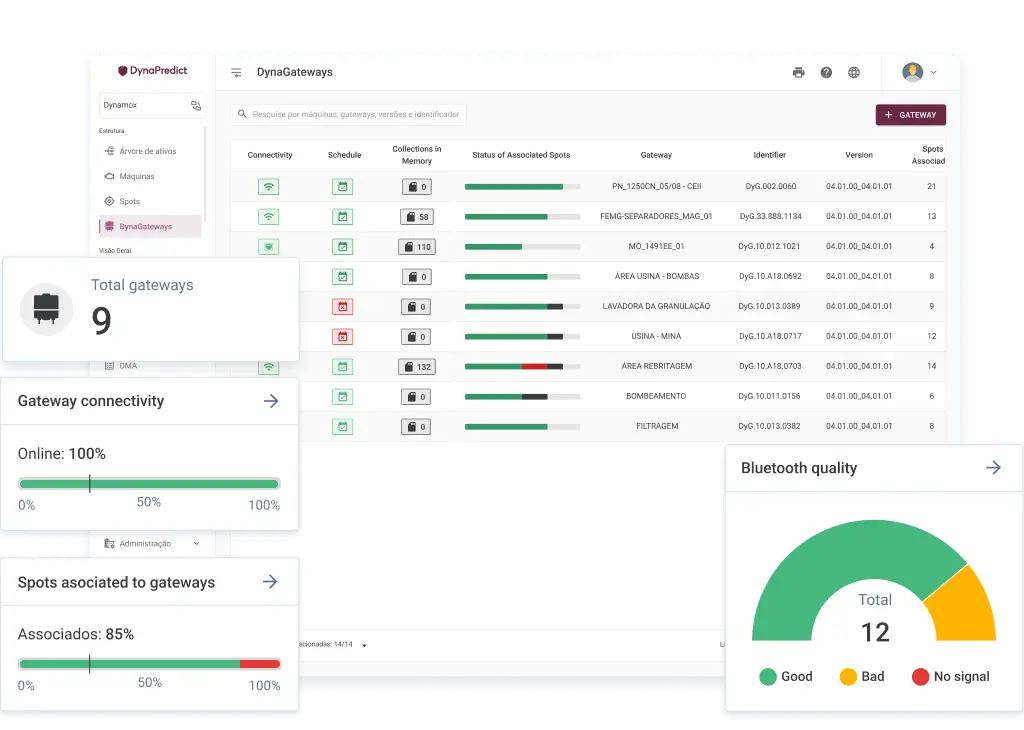This screenshot has width=1024, height=730.
Task: Open help via the question mark icon
Action: pyautogui.click(x=826, y=72)
